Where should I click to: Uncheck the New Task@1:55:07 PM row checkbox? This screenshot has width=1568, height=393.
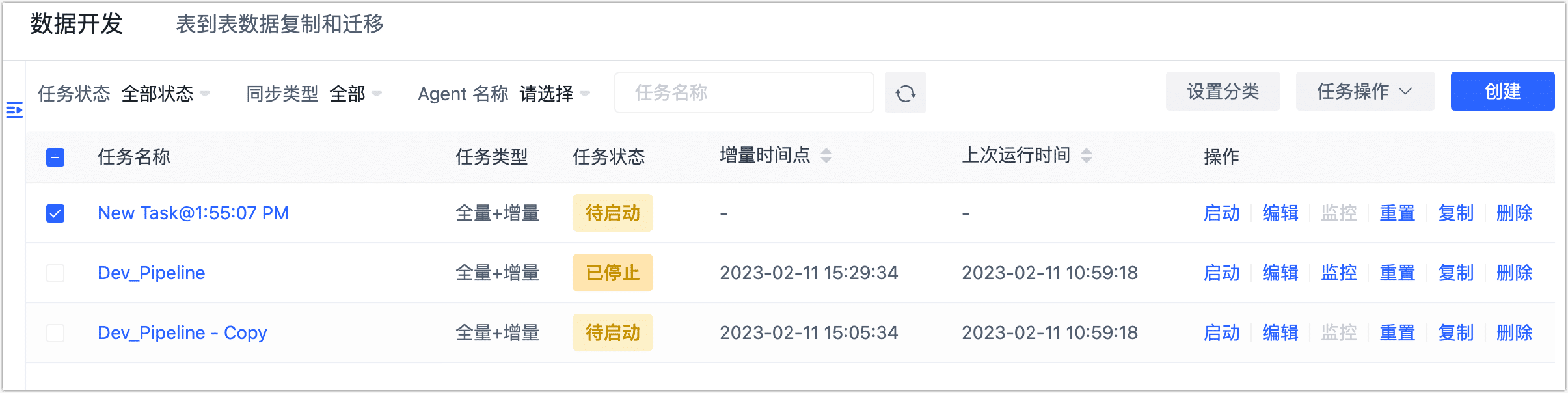point(55,213)
